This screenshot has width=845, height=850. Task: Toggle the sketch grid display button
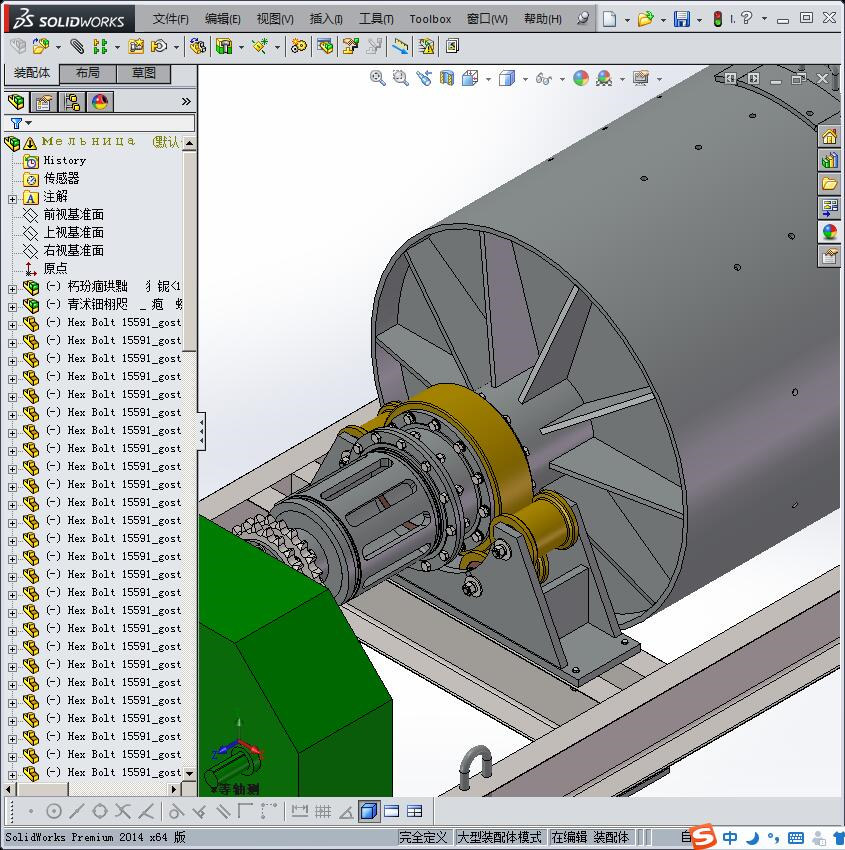point(323,811)
